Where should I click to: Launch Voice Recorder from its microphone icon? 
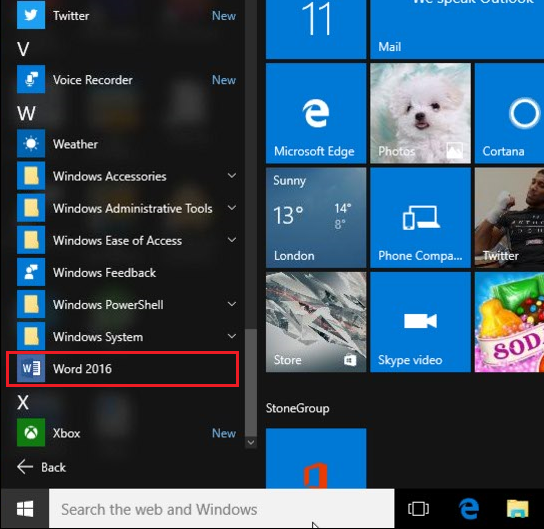(31, 79)
